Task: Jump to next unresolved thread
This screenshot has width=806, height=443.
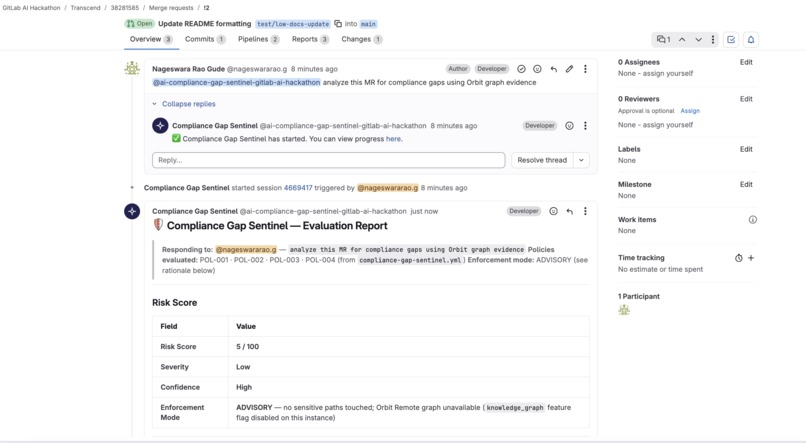Action: tap(698, 40)
